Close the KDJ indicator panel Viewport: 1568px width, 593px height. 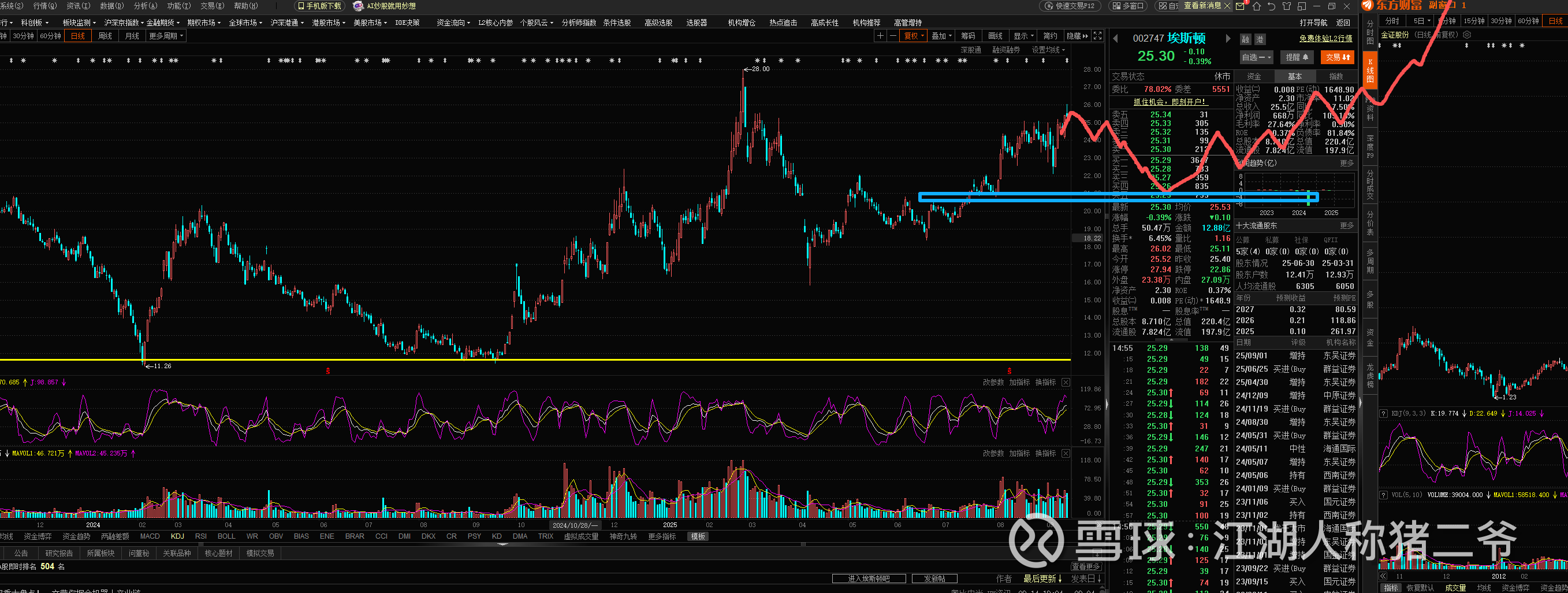point(1066,382)
